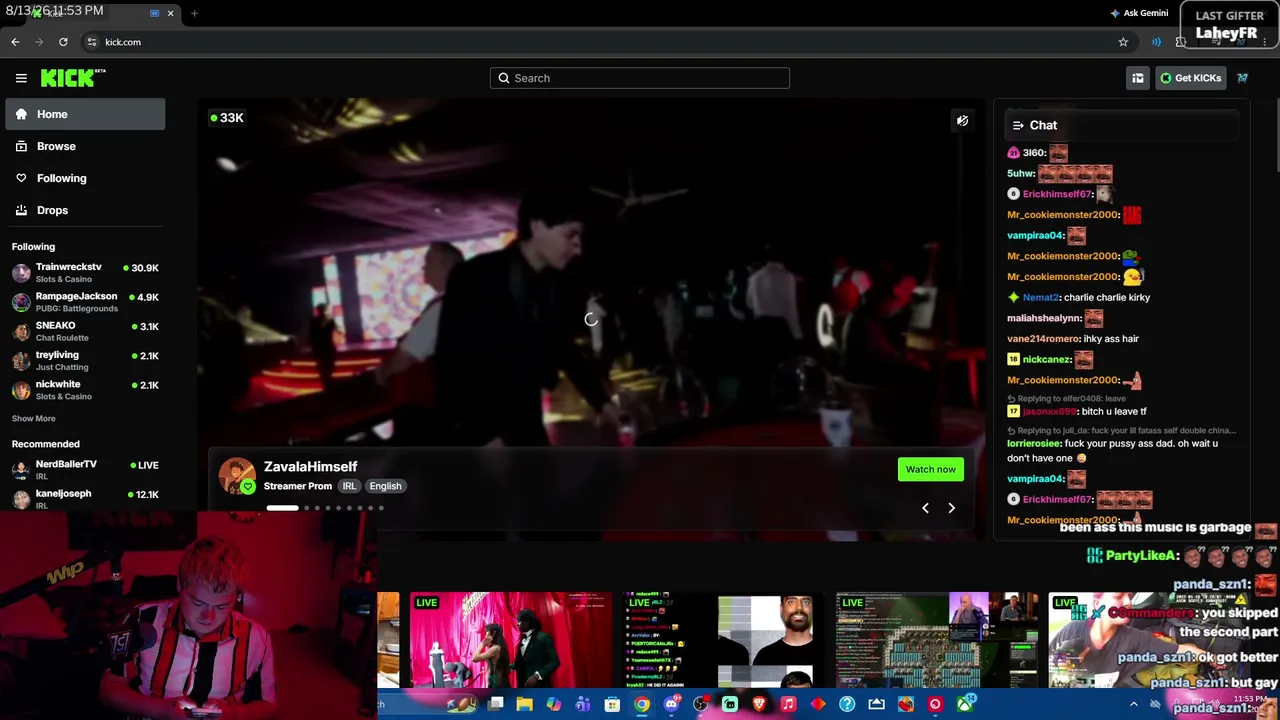This screenshot has height=720, width=1280.
Task: Open File Explorer in the taskbar
Action: click(524, 705)
